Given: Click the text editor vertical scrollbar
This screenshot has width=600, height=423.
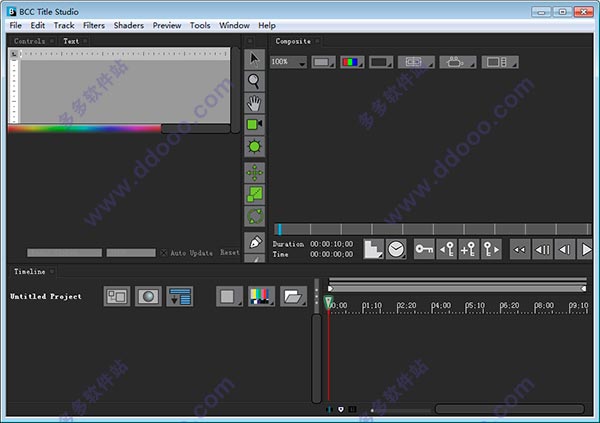Looking at the screenshot, I should 236,90.
